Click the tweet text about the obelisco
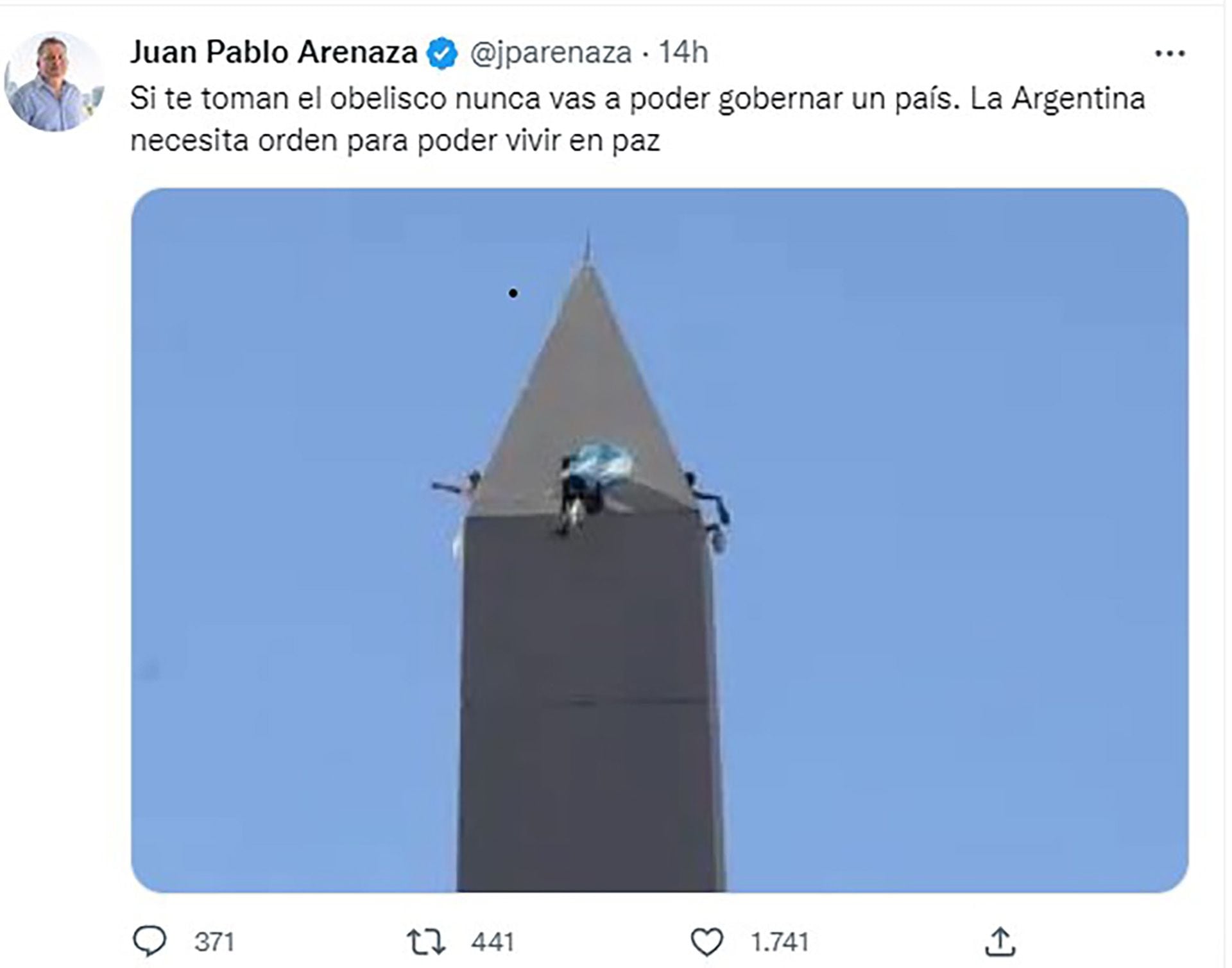1232x968 pixels. click(637, 119)
